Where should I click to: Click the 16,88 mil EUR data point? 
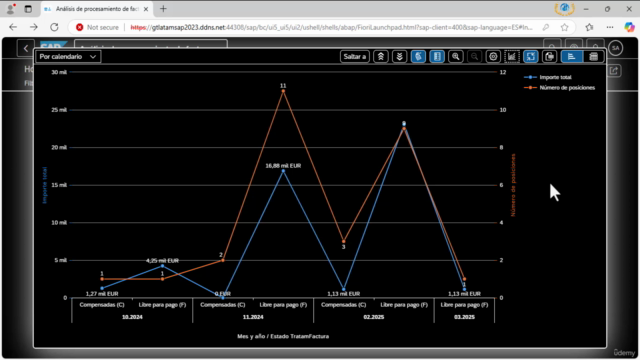coord(283,171)
